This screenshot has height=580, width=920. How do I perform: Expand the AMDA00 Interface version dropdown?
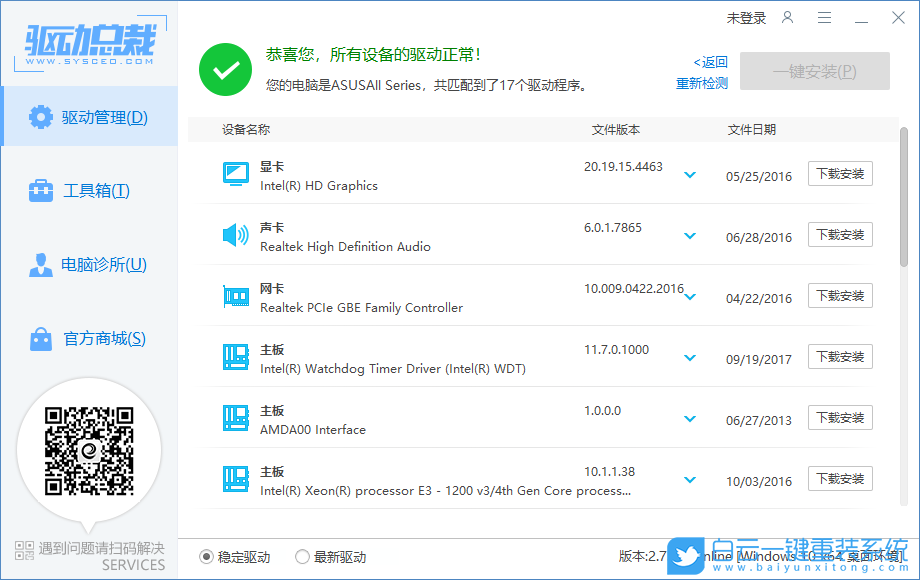[x=690, y=417]
